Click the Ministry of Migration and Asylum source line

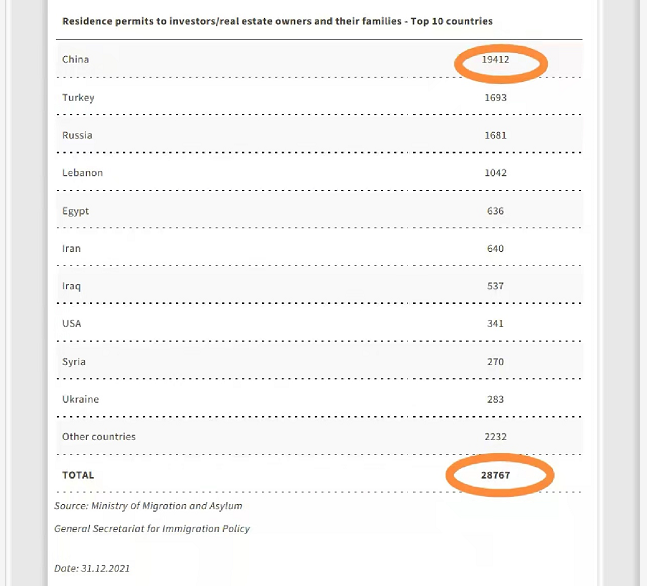click(148, 506)
